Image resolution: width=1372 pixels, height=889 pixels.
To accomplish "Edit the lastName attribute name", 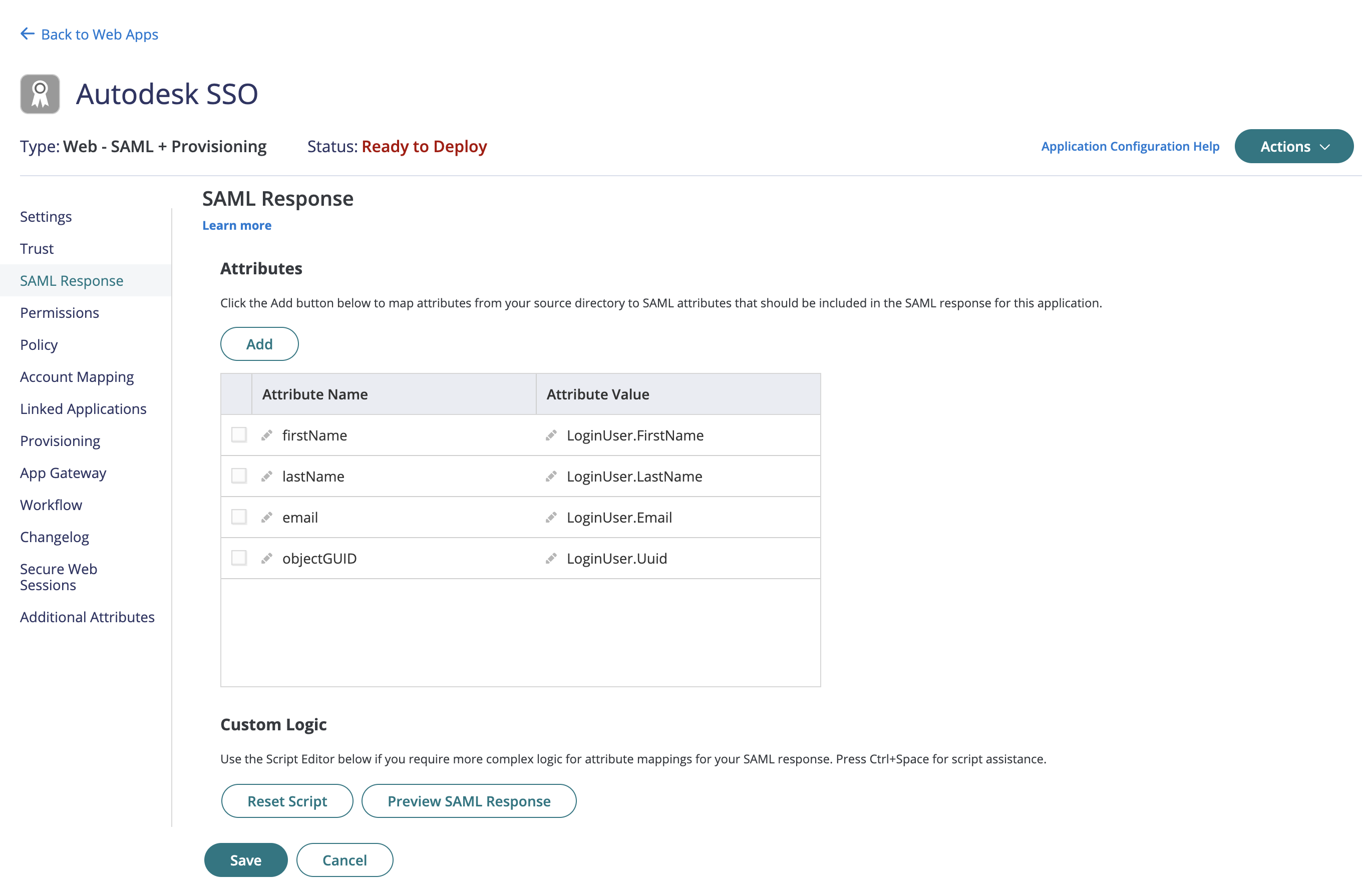I will (x=266, y=476).
